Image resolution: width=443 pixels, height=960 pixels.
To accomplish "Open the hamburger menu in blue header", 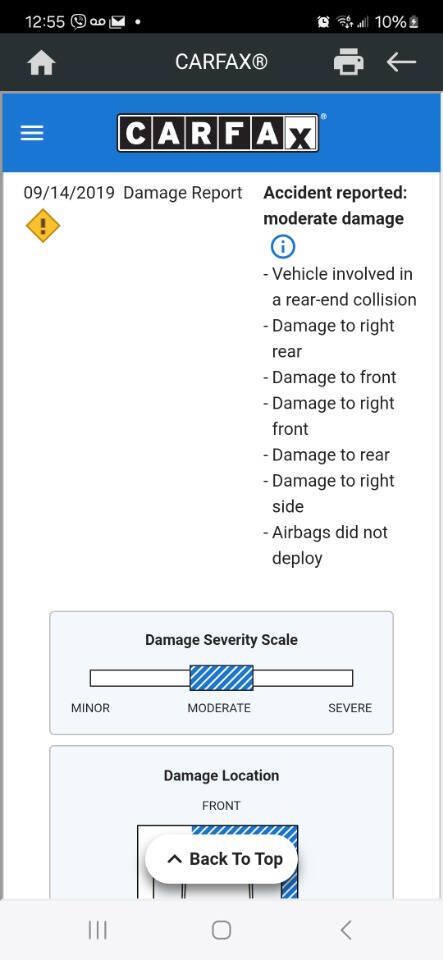I will [32, 133].
